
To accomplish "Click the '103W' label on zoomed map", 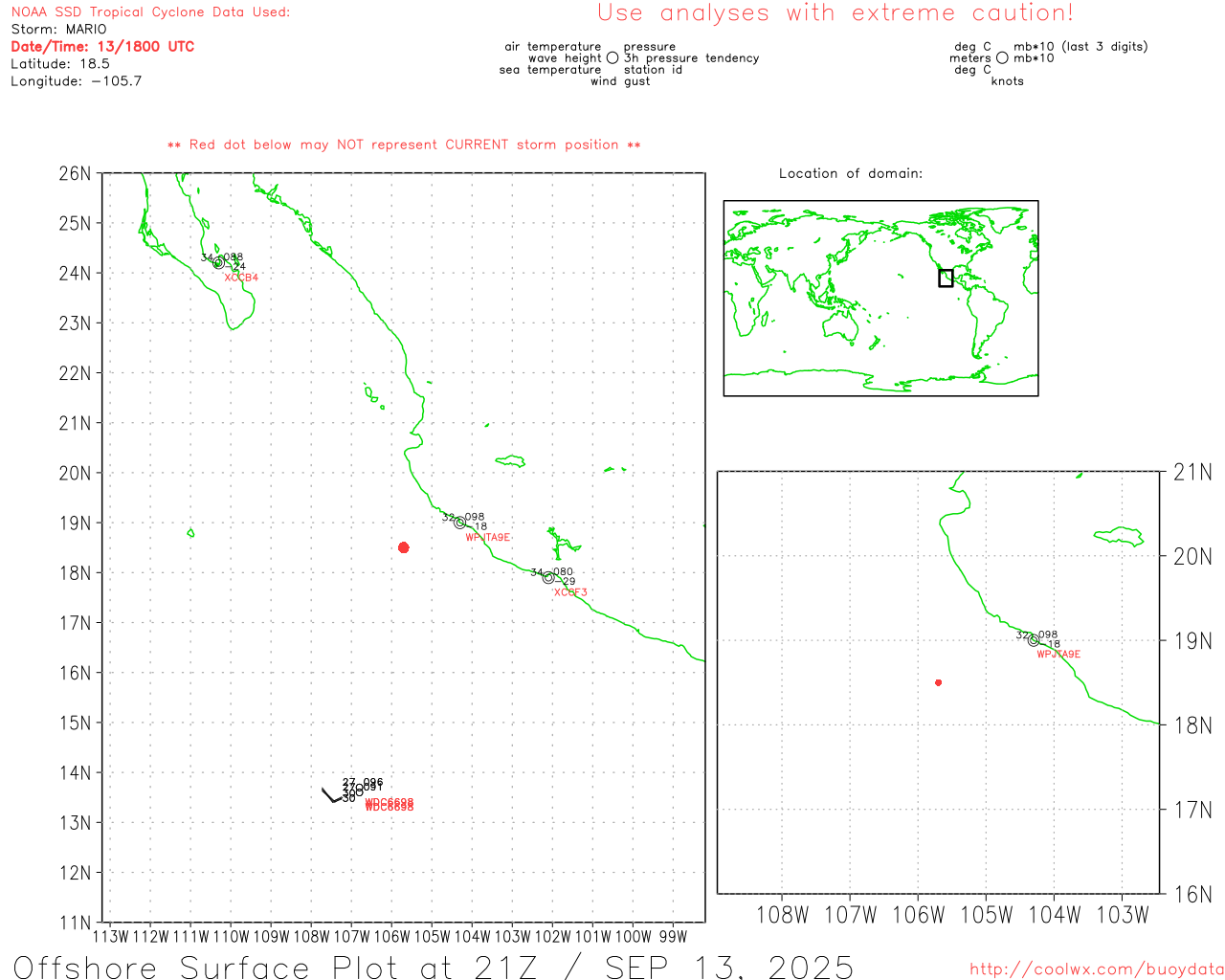I will [x=1123, y=915].
